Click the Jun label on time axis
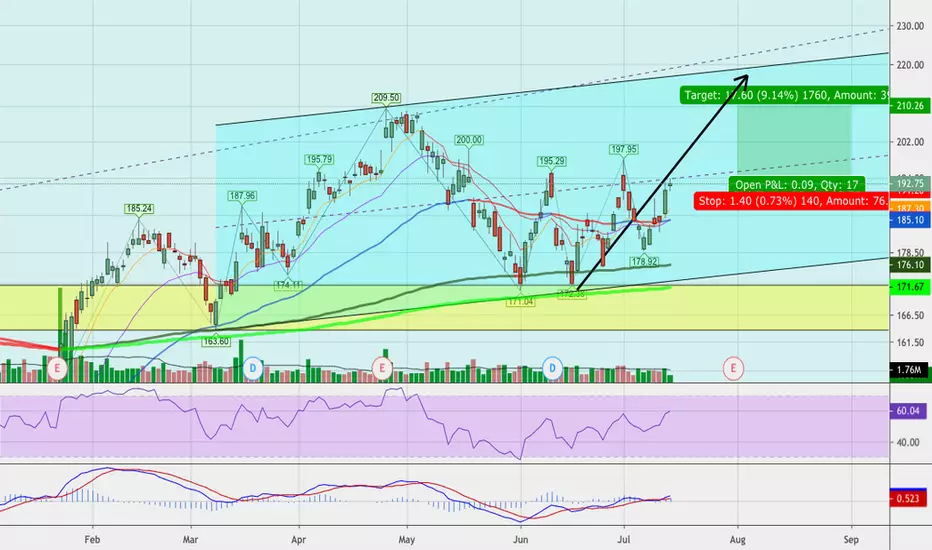932x550 pixels. pyautogui.click(x=521, y=540)
